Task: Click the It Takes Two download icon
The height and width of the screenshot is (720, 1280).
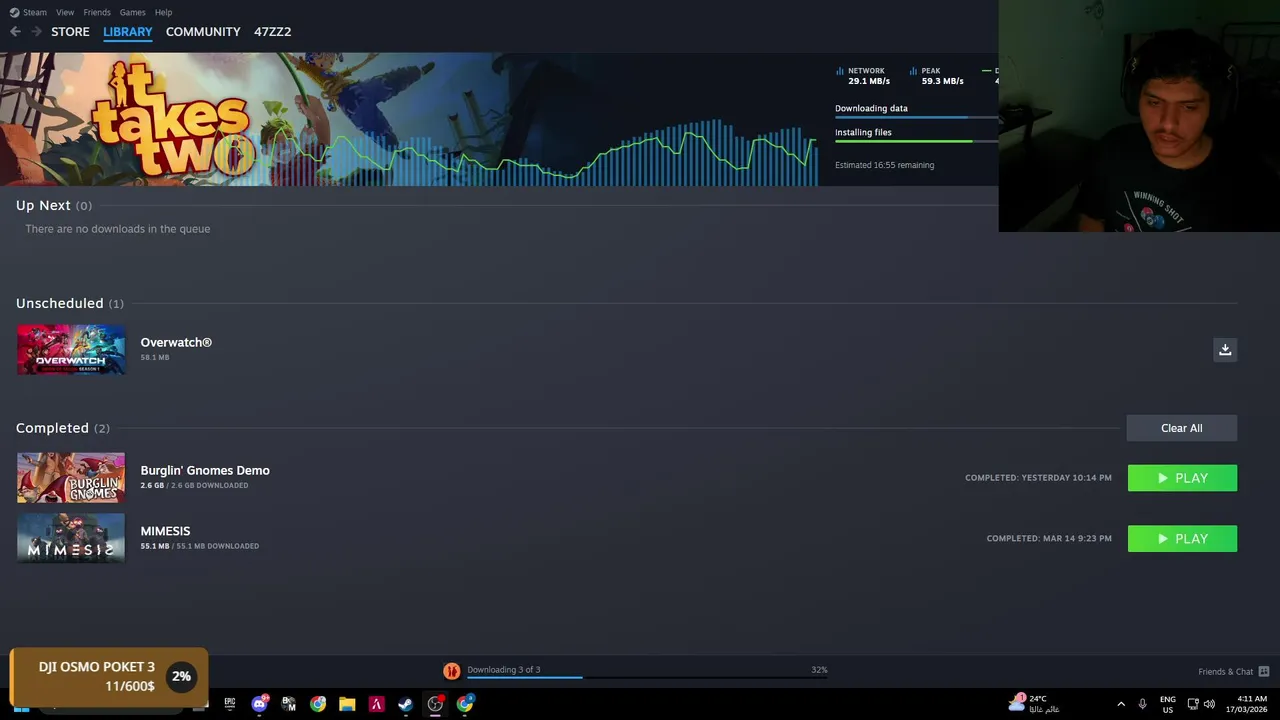Action: pyautogui.click(x=452, y=671)
